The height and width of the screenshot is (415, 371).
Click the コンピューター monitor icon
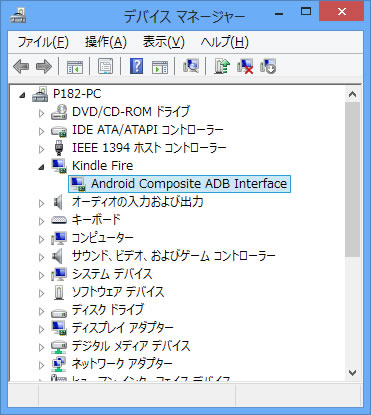click(x=59, y=238)
